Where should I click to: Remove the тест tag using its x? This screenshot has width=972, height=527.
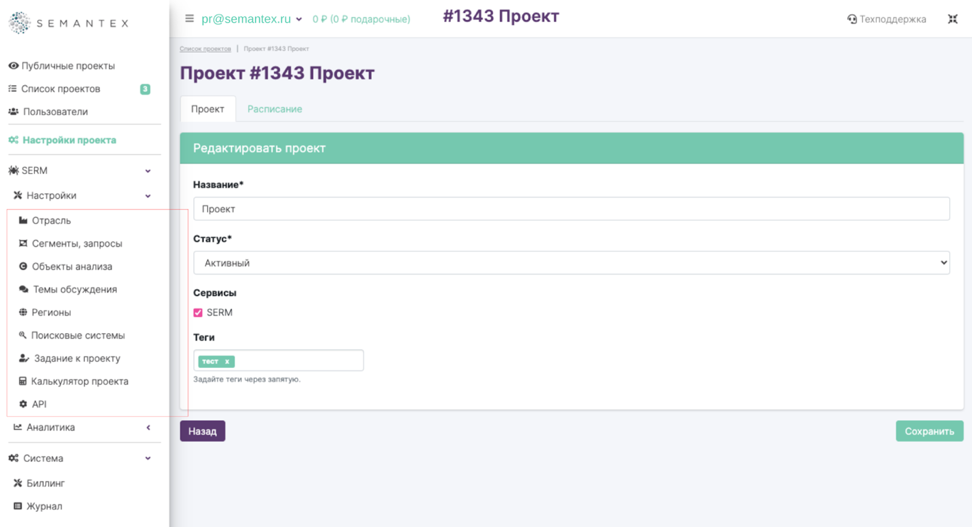pos(227,361)
